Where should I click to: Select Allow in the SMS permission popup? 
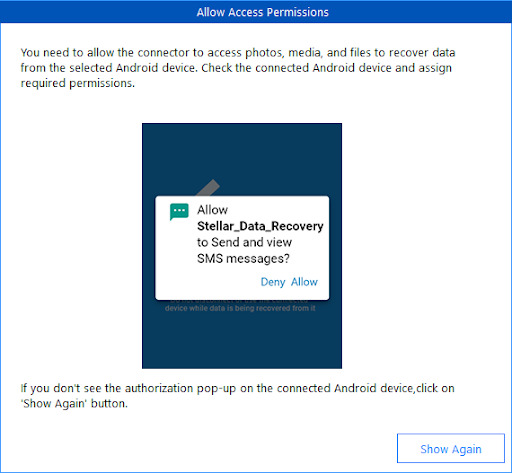(304, 282)
